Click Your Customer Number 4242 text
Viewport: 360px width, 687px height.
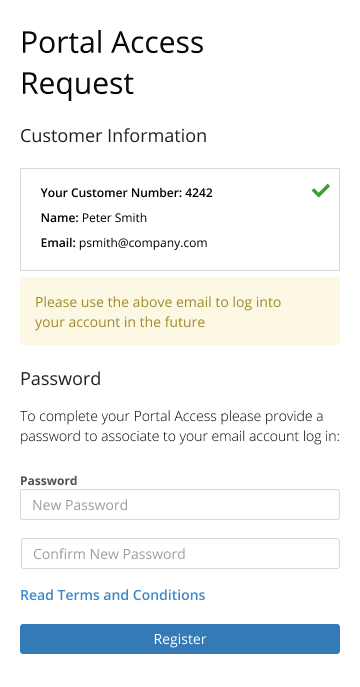pyautogui.click(x=127, y=193)
